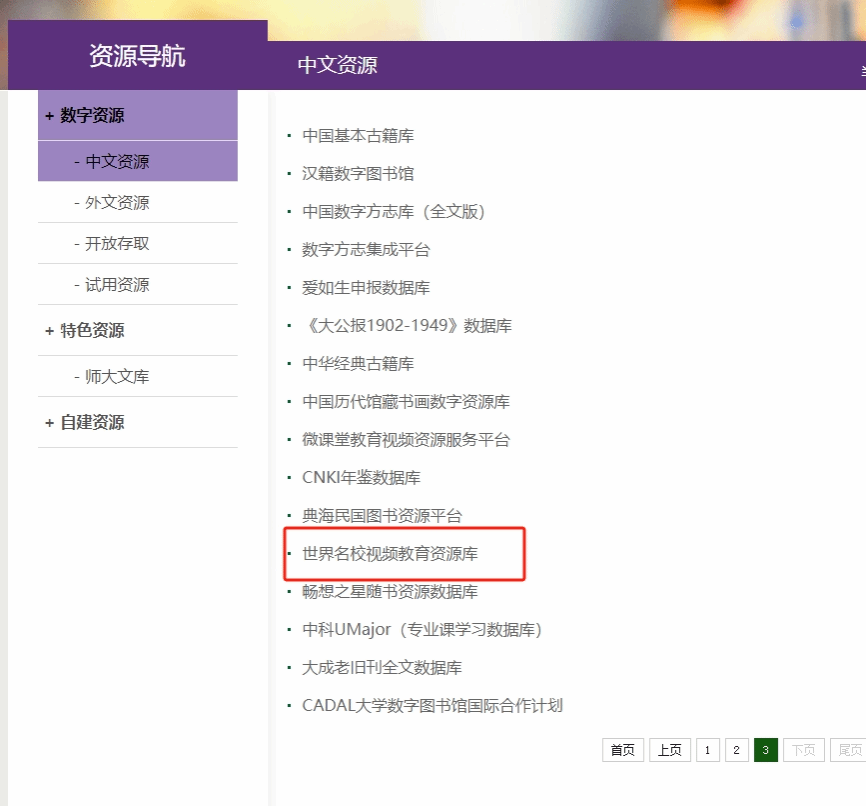The width and height of the screenshot is (866, 806).
Task: Open the 中华经典古籍库 link
Action: tap(358, 364)
